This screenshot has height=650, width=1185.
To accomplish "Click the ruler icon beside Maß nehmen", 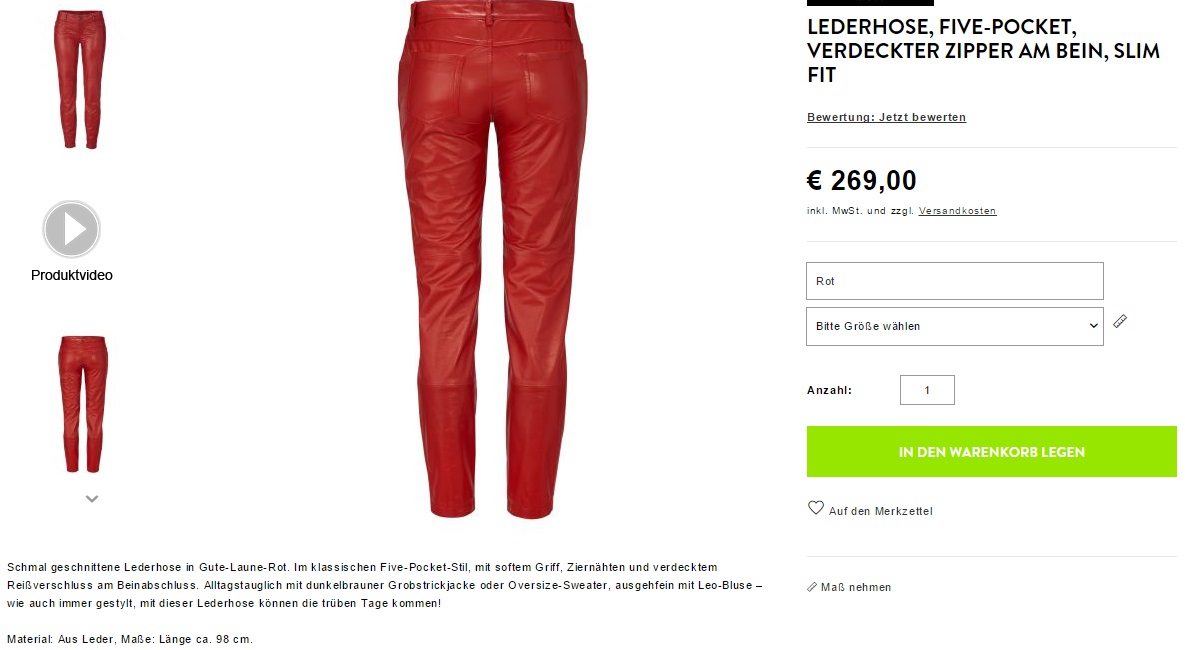I will pos(812,587).
